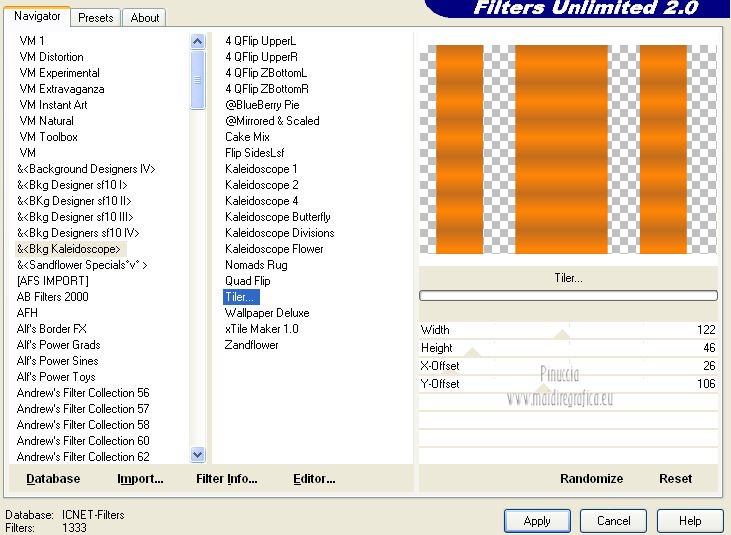731x535 pixels.
Task: Open the Editor... button
Action: [314, 479]
